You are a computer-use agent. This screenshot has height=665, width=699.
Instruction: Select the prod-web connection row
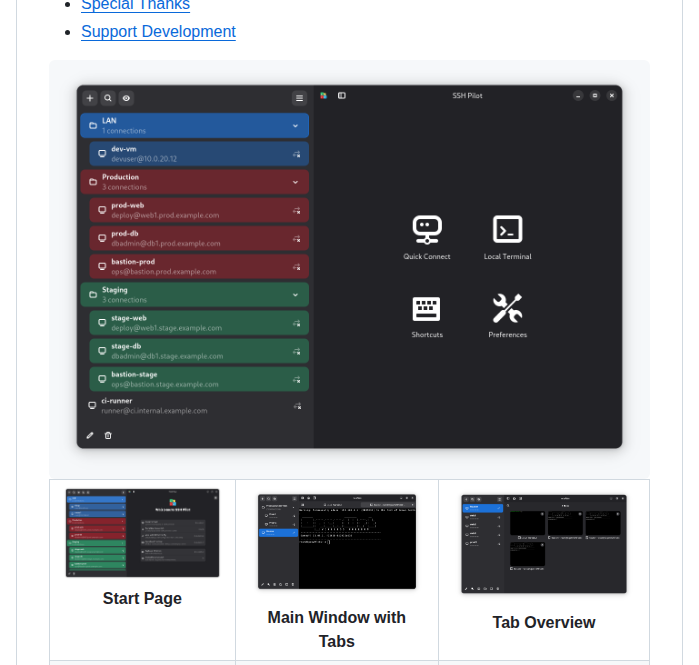tap(199, 210)
